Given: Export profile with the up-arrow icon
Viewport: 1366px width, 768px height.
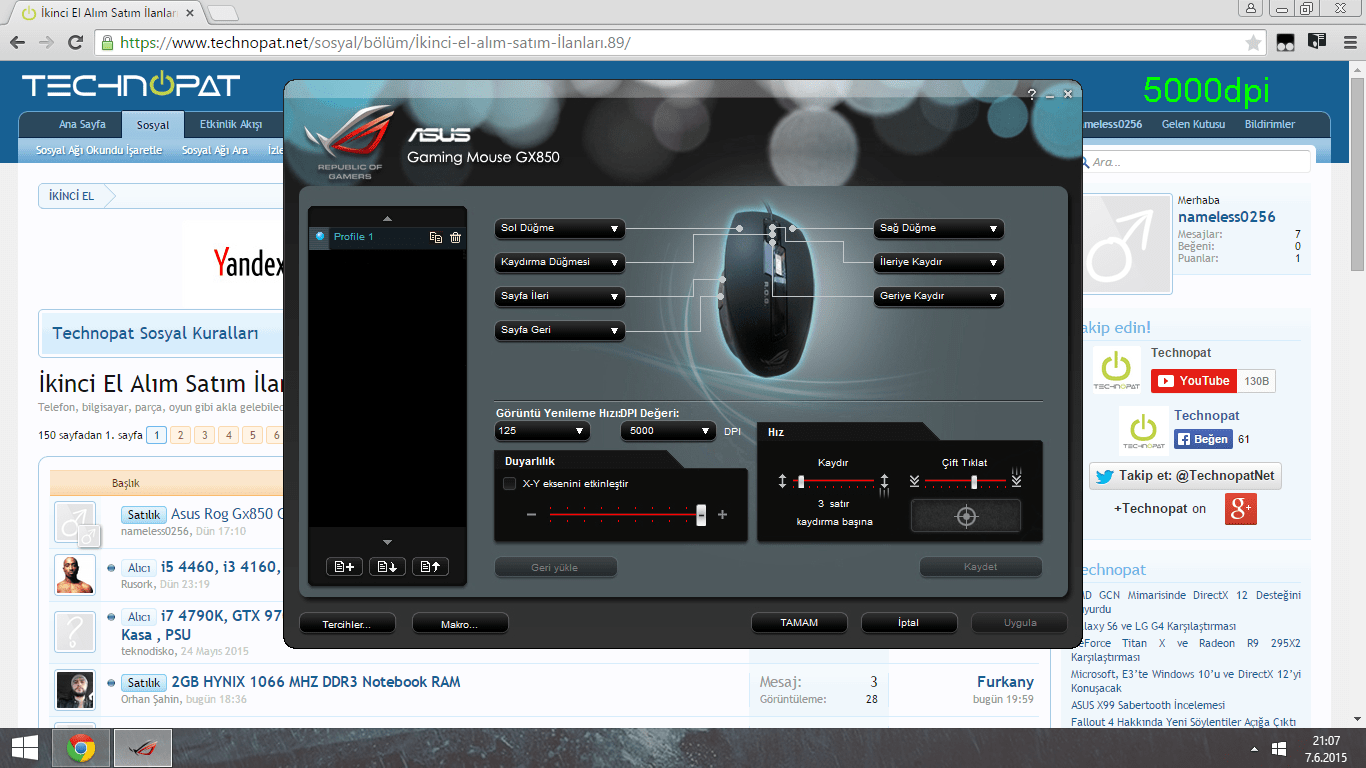Looking at the screenshot, I should click(x=430, y=567).
